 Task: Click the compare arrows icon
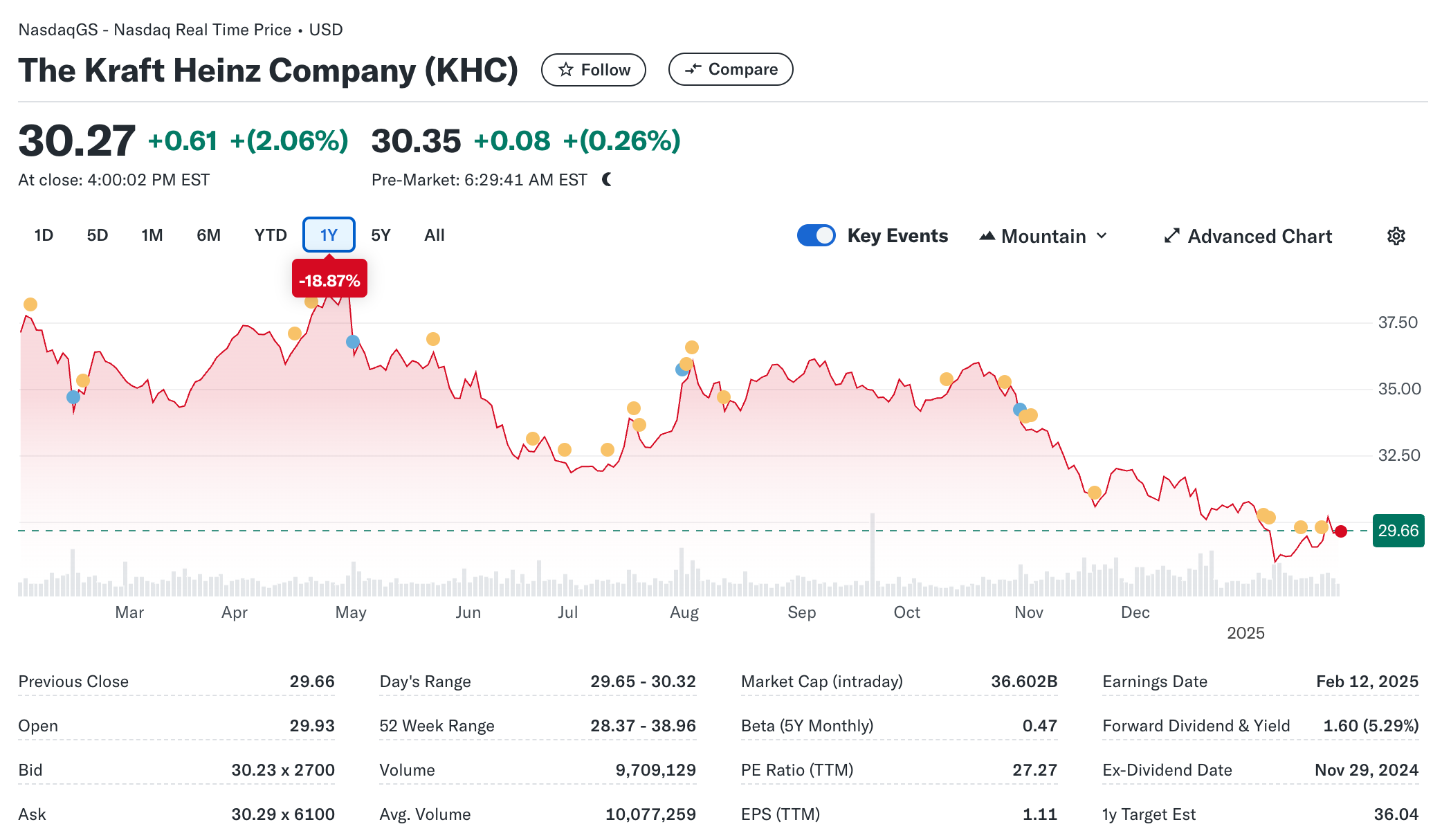click(693, 69)
